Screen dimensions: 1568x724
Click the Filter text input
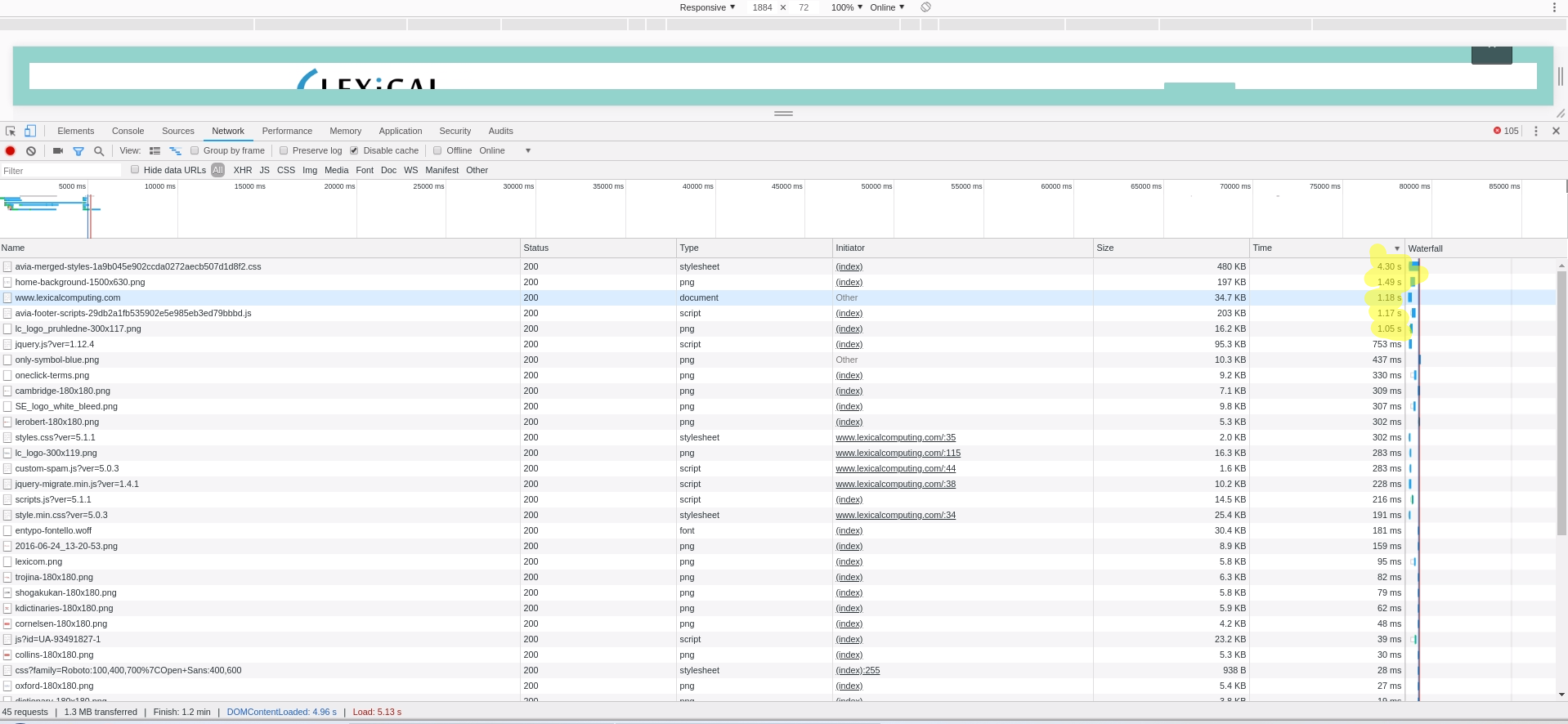(x=61, y=170)
